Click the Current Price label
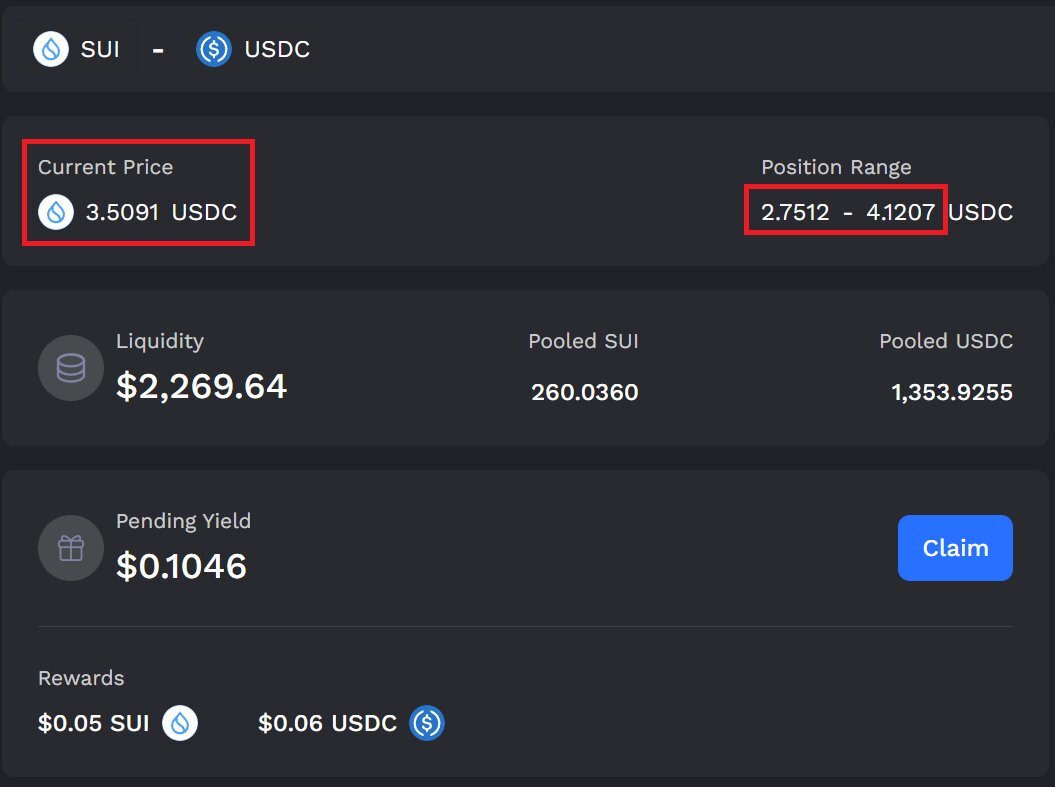This screenshot has height=787, width=1055. point(106,167)
